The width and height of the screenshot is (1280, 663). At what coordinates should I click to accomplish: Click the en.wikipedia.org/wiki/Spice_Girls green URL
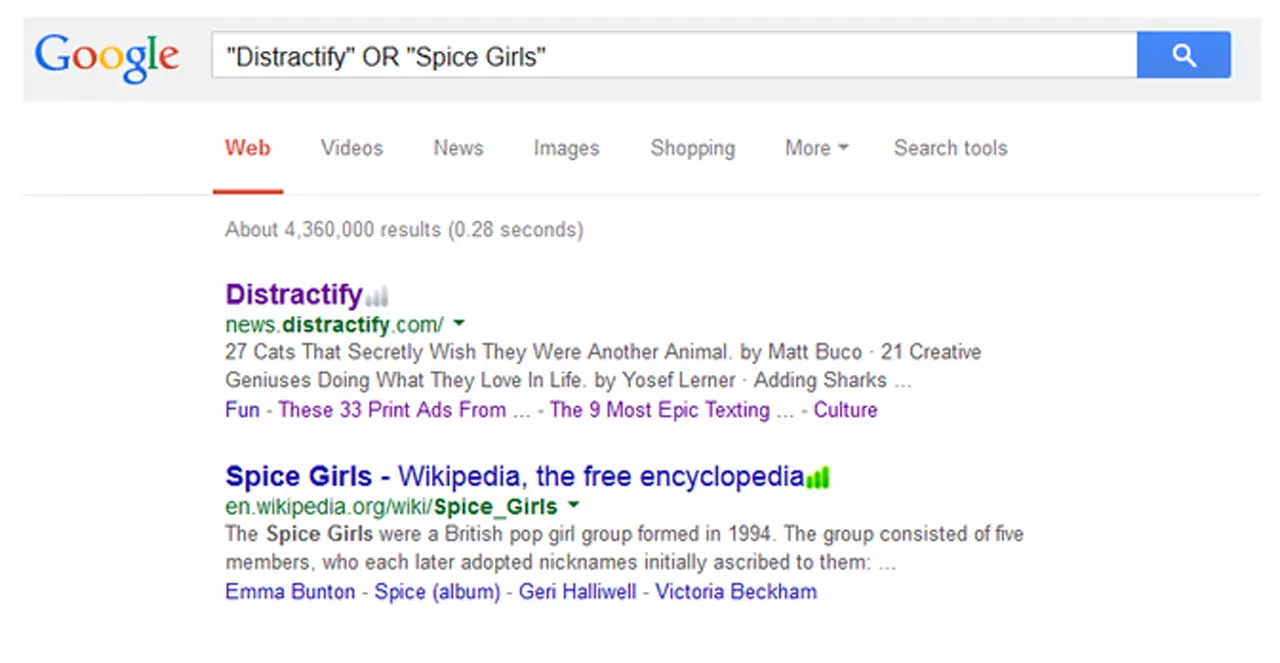click(x=392, y=507)
